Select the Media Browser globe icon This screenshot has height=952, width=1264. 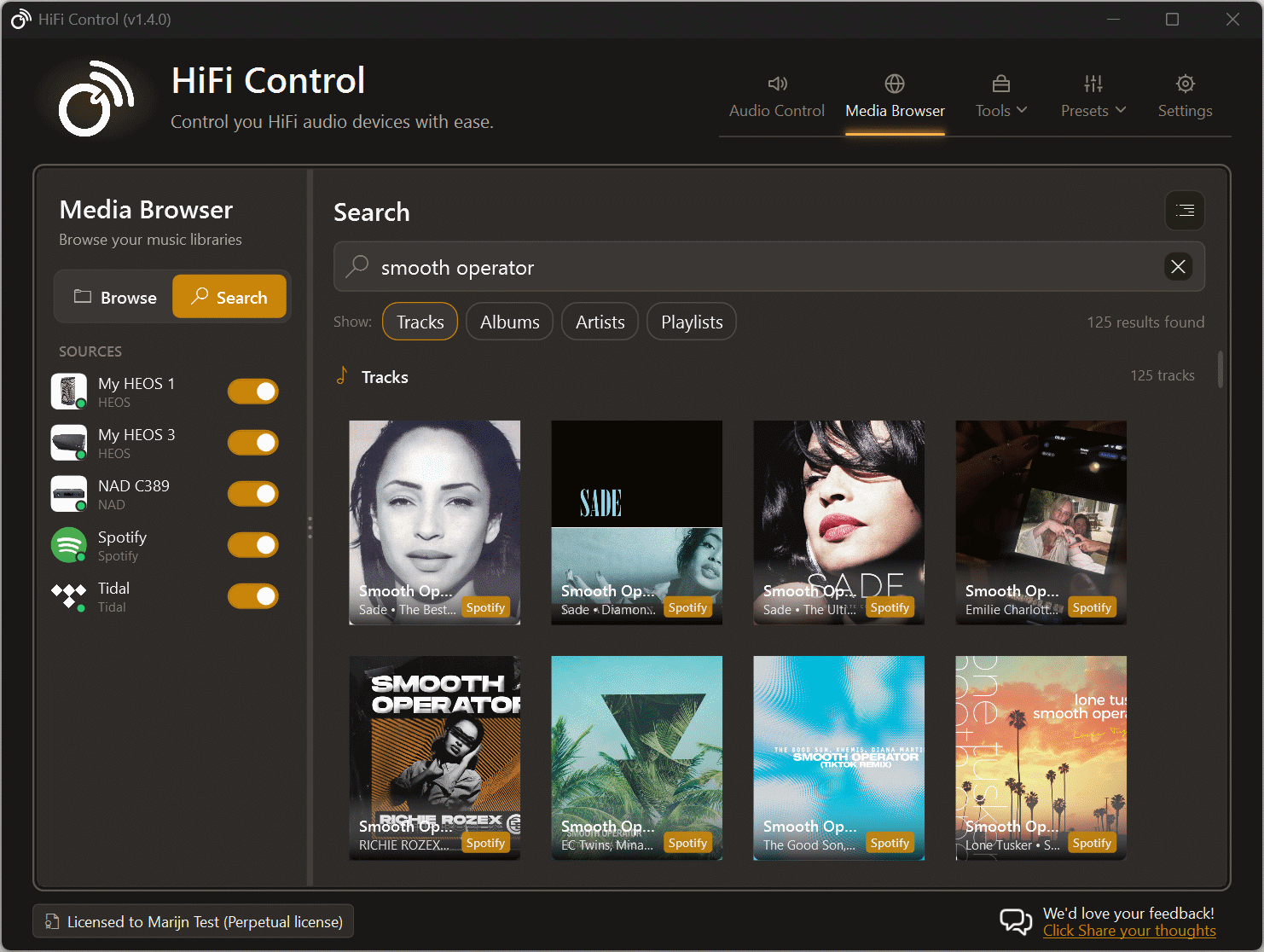point(894,84)
